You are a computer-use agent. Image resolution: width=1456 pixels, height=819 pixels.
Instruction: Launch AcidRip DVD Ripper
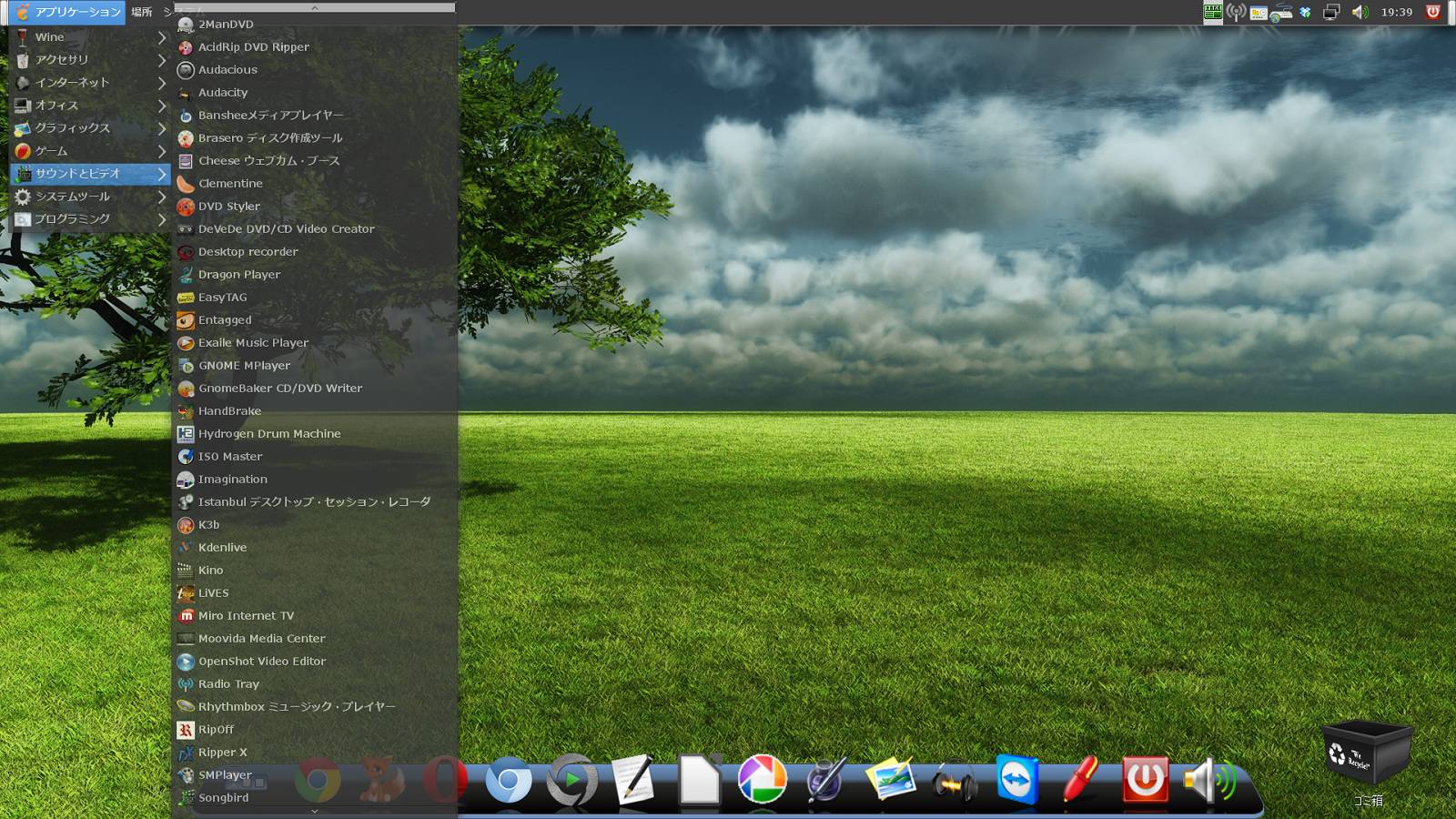[x=315, y=47]
